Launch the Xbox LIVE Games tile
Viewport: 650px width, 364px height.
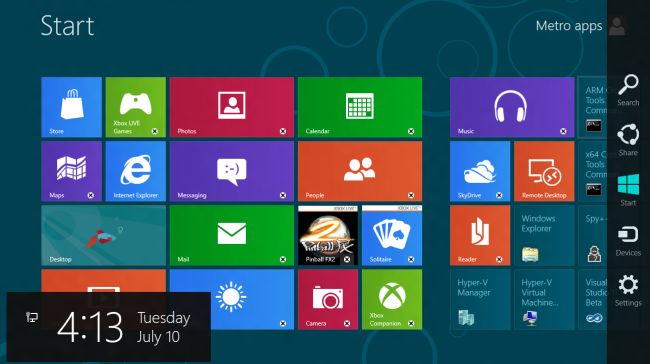point(136,107)
